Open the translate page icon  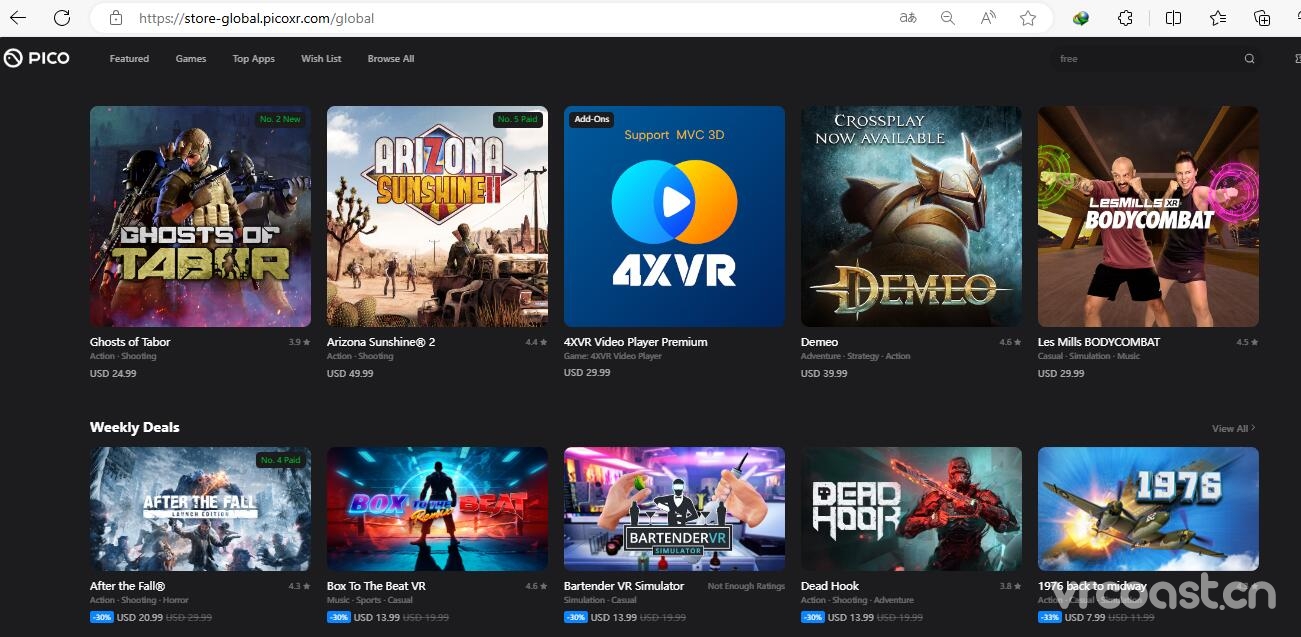point(908,18)
